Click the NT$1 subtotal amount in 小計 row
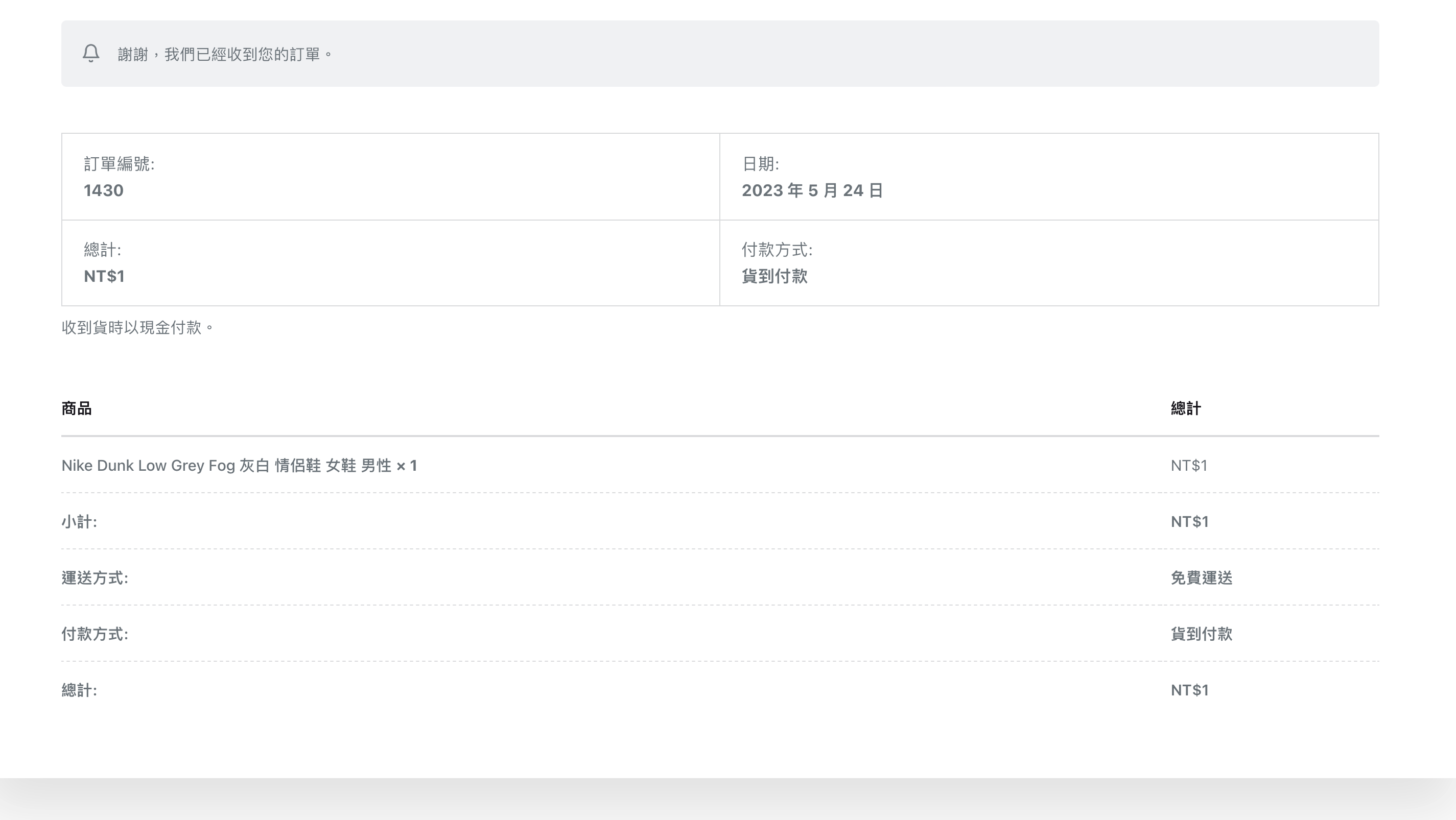Viewport: 1456px width, 820px height. click(x=1189, y=522)
